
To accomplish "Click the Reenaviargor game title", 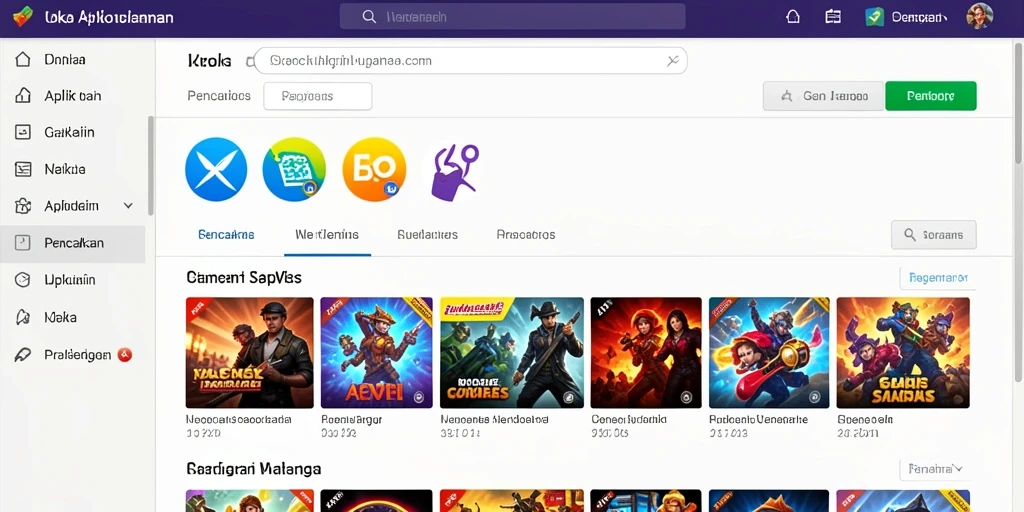I will 351,420.
